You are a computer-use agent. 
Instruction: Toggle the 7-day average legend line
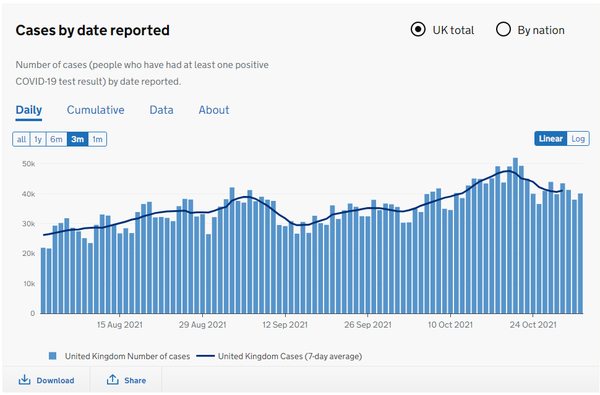pyautogui.click(x=205, y=356)
